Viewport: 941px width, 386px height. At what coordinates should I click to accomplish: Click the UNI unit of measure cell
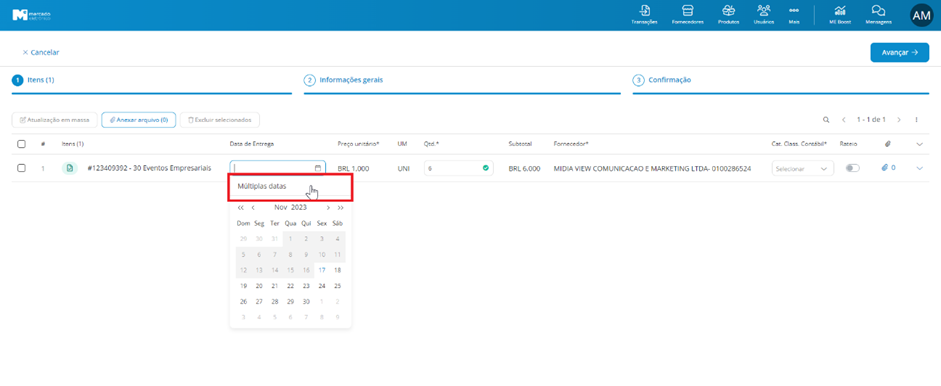coord(403,169)
